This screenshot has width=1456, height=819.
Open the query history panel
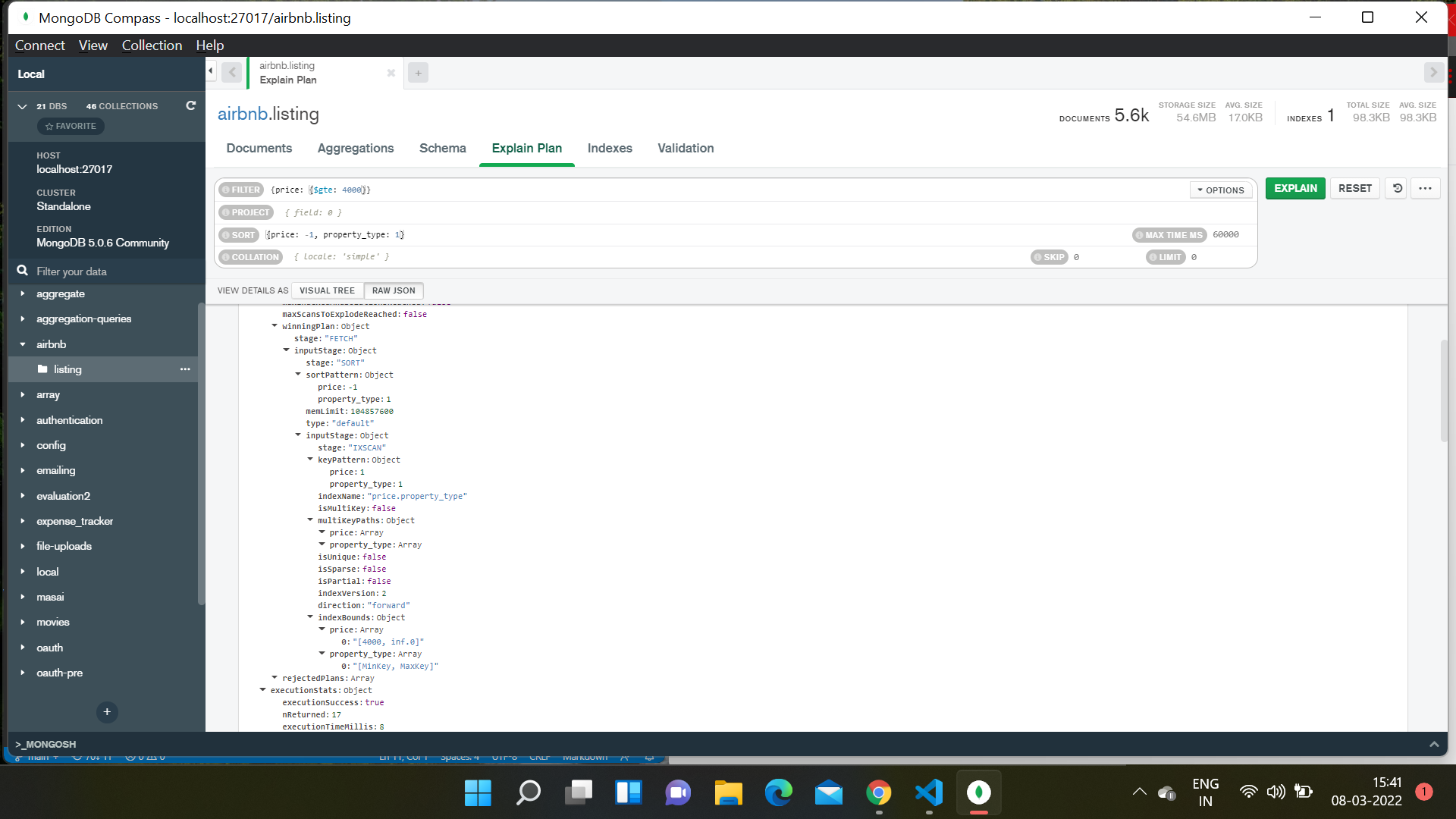point(1396,188)
